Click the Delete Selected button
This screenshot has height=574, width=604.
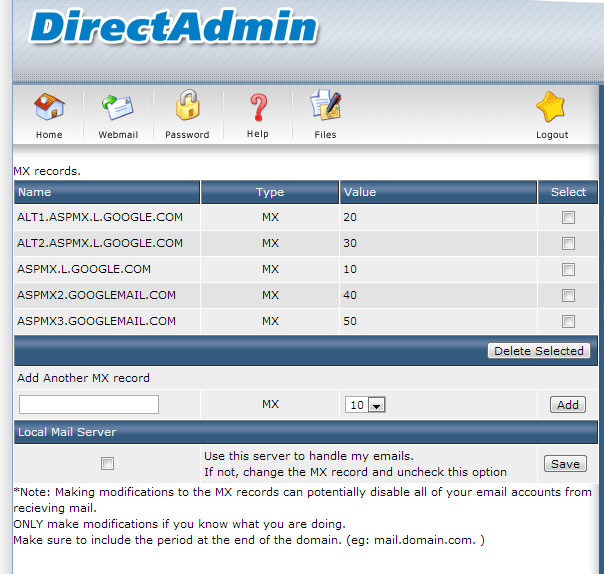[x=539, y=351]
